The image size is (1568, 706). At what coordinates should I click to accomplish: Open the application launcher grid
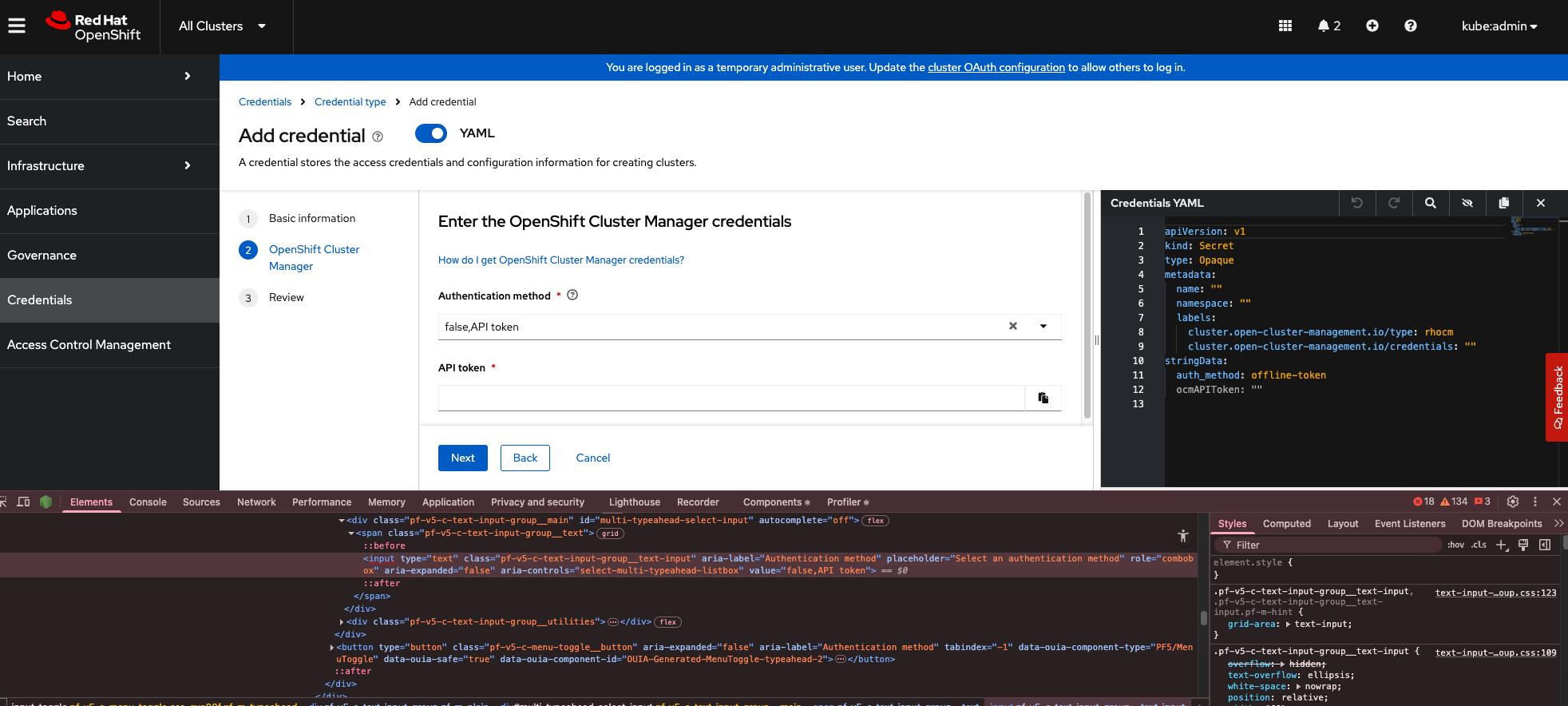pyautogui.click(x=1285, y=26)
